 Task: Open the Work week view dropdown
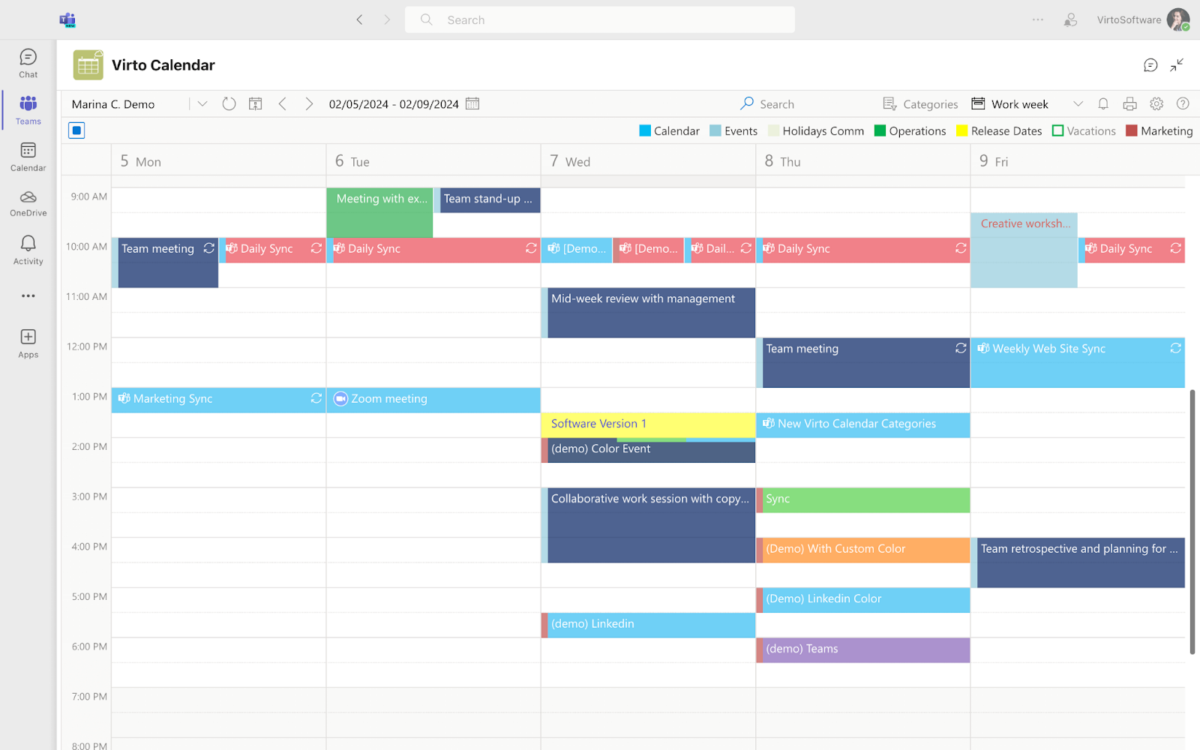point(1028,104)
